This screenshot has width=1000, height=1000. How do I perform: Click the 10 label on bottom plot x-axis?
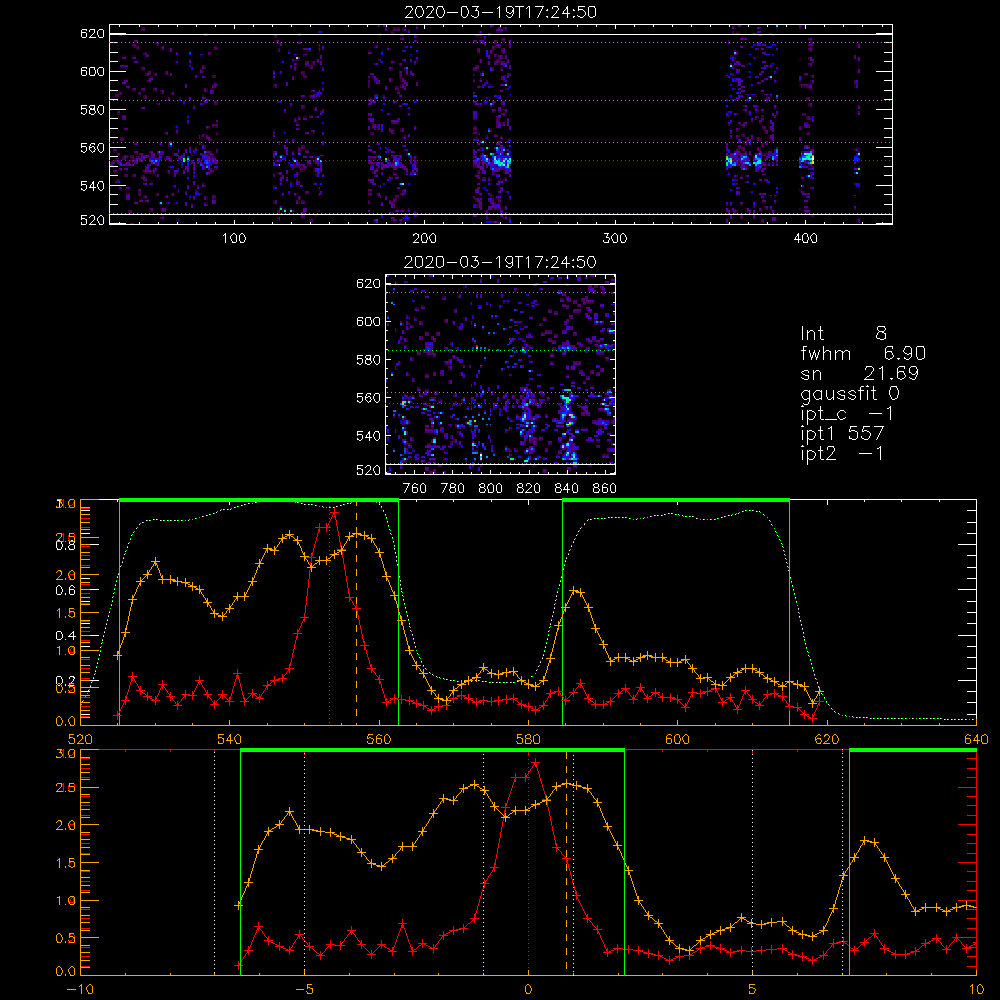(976, 989)
